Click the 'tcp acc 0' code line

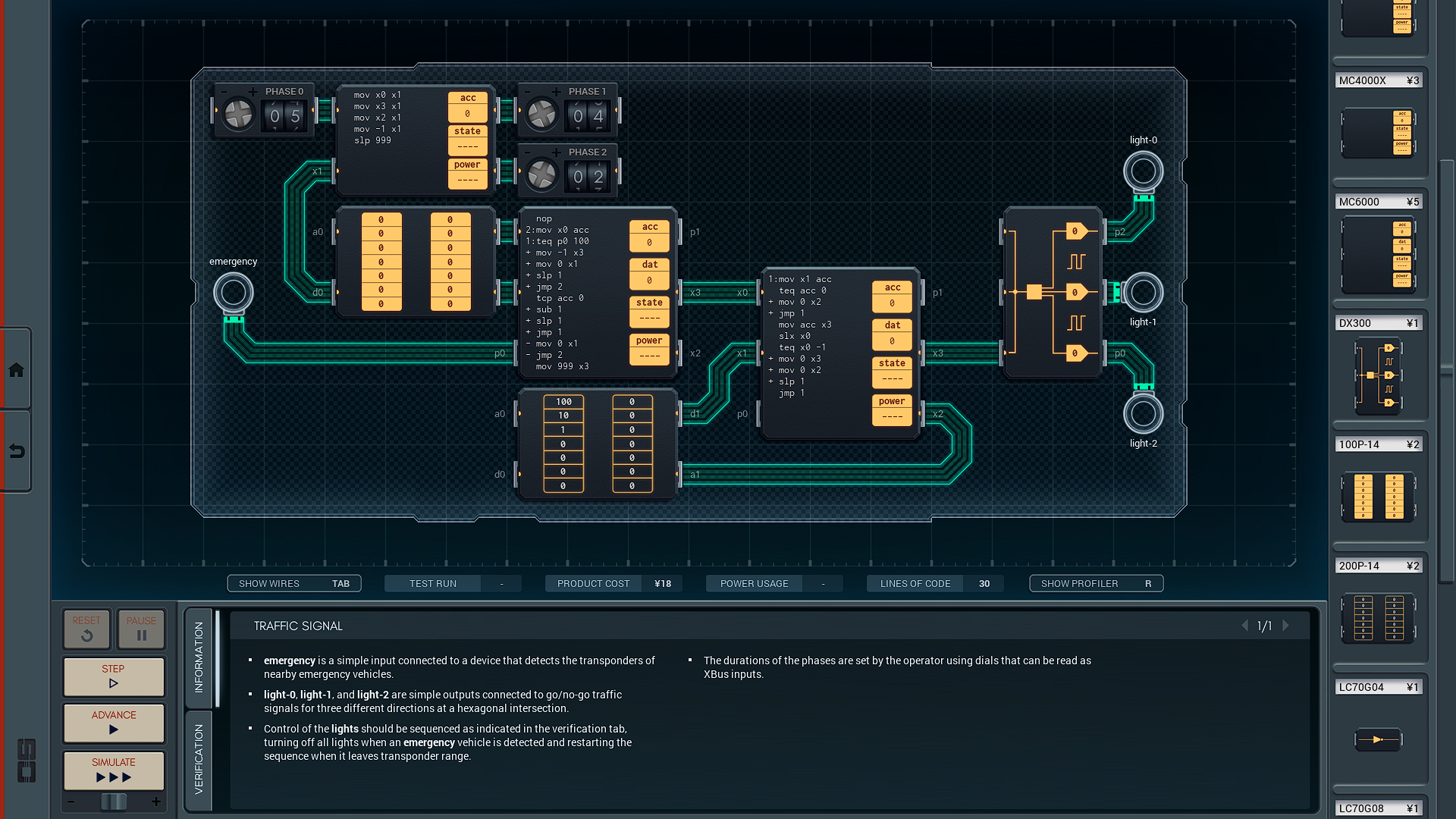point(560,298)
